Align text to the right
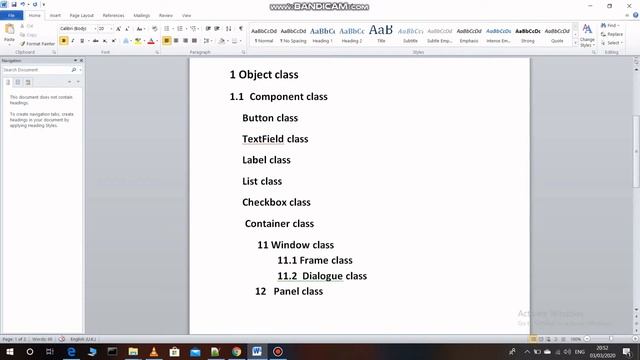 (185, 41)
